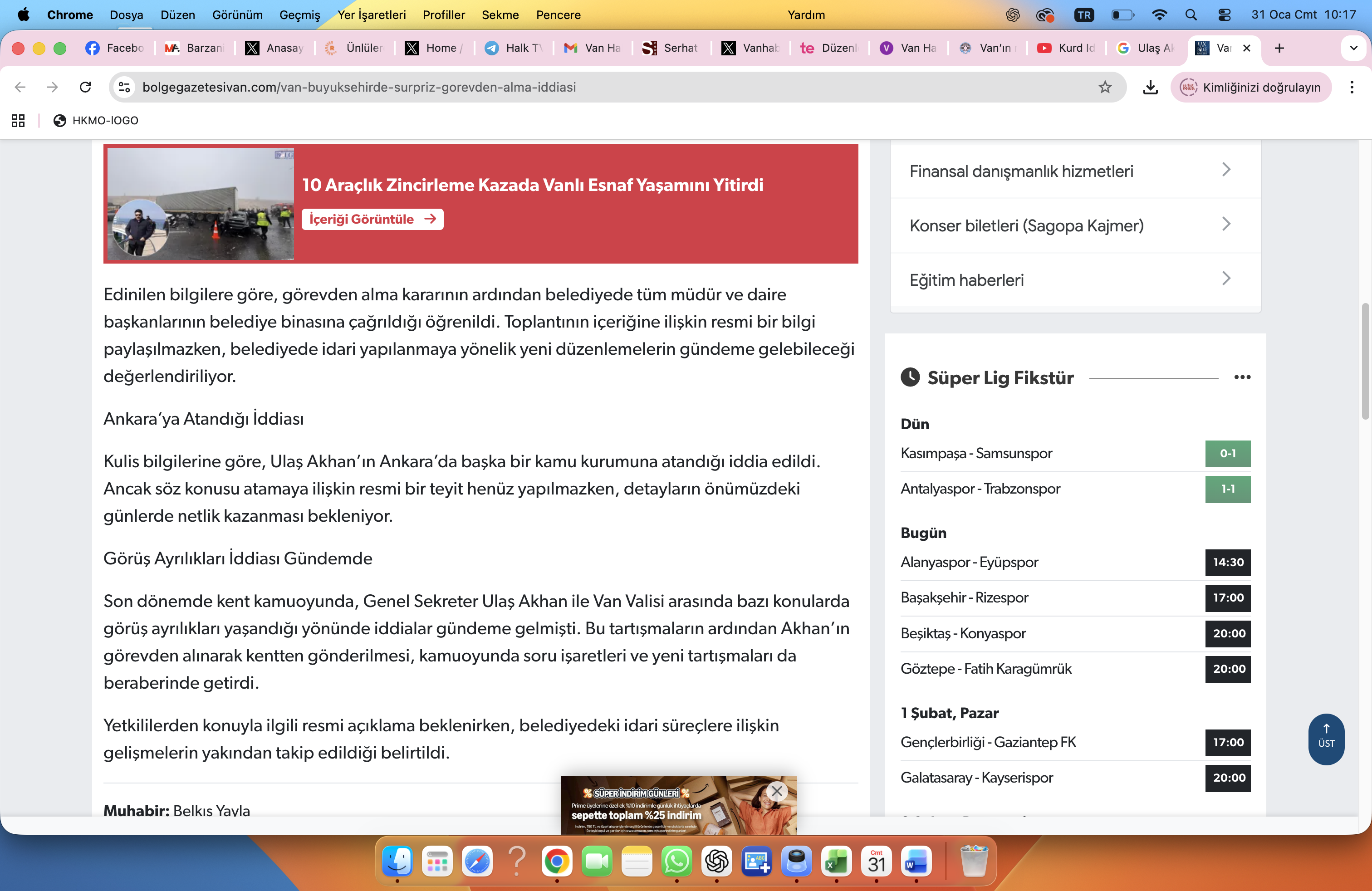Go back to previous page
The image size is (1372, 891).
[x=20, y=87]
